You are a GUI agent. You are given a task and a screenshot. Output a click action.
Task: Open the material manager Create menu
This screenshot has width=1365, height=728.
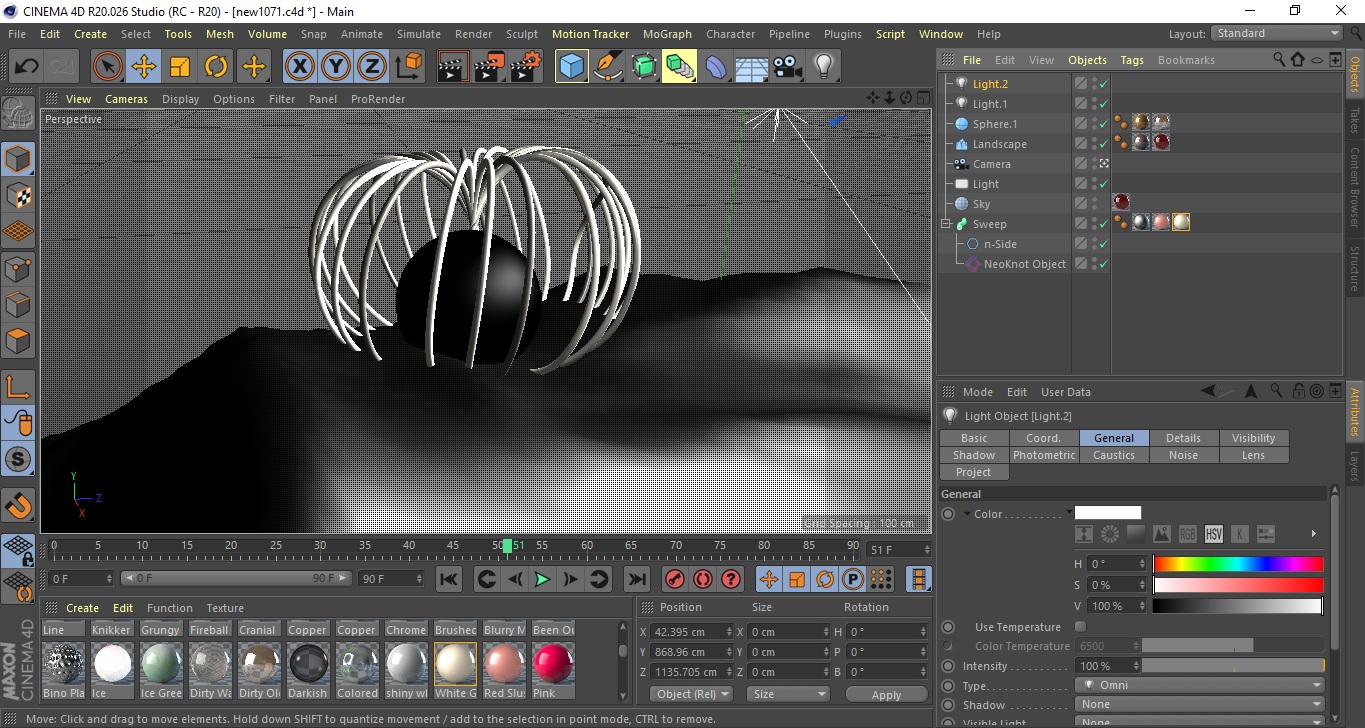click(82, 608)
